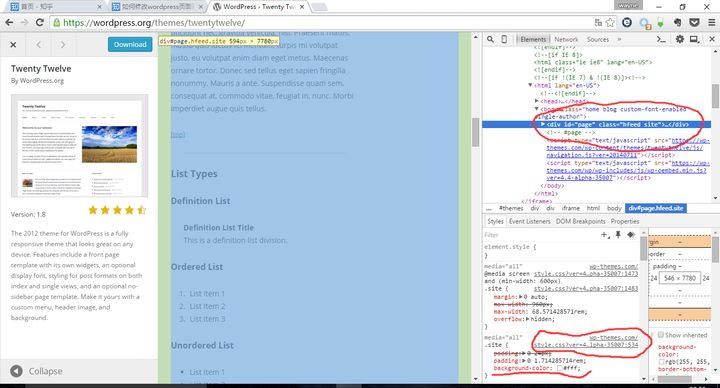Open style.css line 534 source link

pyautogui.click(x=586, y=345)
